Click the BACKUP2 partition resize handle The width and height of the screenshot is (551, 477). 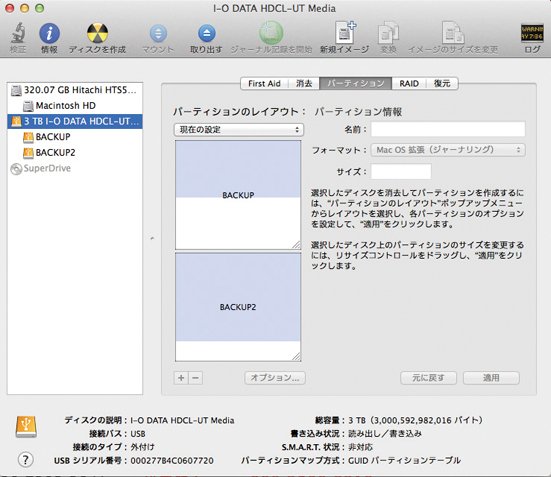click(x=297, y=356)
